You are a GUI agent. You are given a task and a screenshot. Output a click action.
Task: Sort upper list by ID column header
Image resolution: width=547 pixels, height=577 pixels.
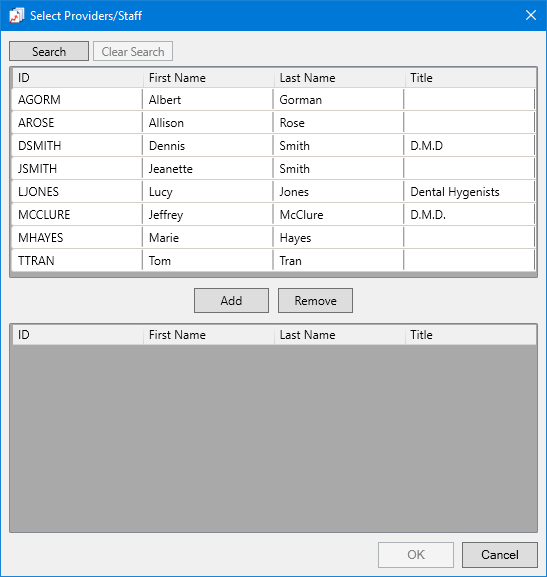(78, 78)
